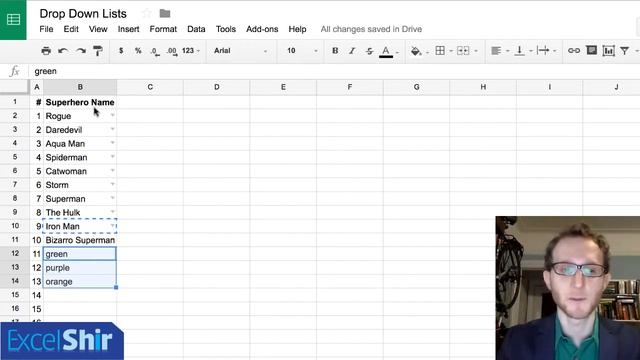Image resolution: width=640 pixels, height=360 pixels.
Task: Select the Bizarro Superman cell
Action: [80, 240]
